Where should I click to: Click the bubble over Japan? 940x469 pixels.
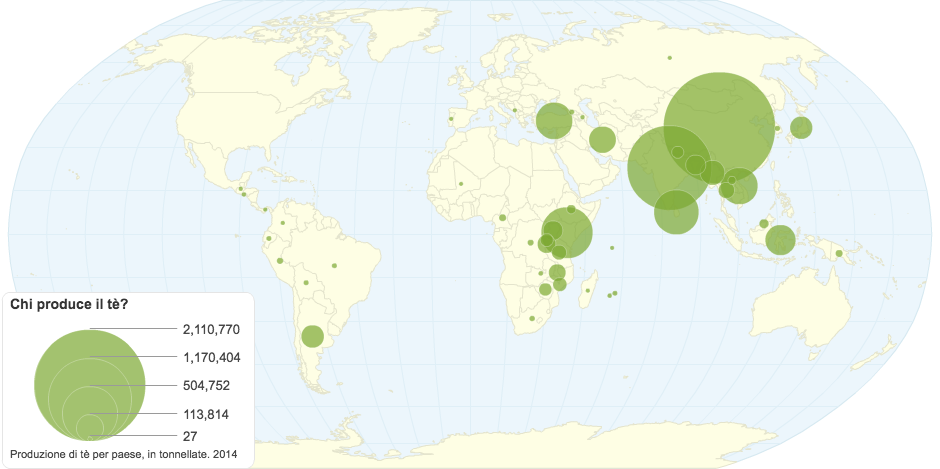(800, 127)
